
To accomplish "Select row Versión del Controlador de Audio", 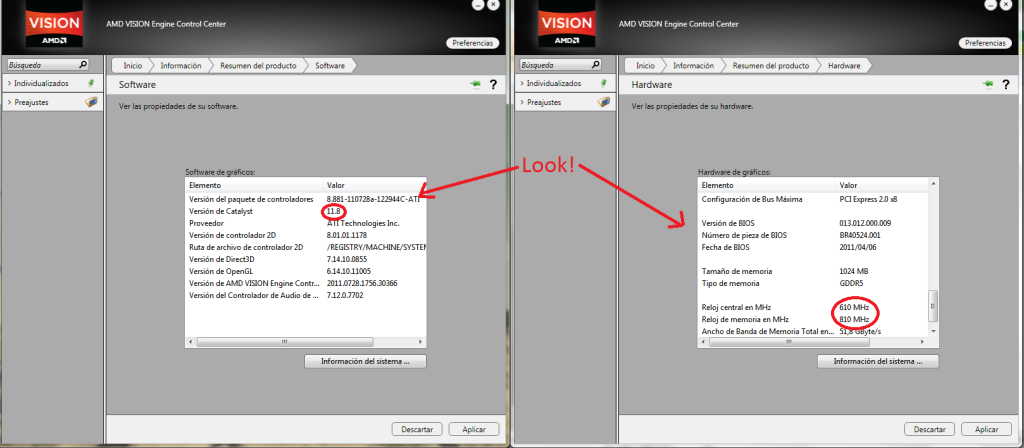I will click(x=306, y=295).
